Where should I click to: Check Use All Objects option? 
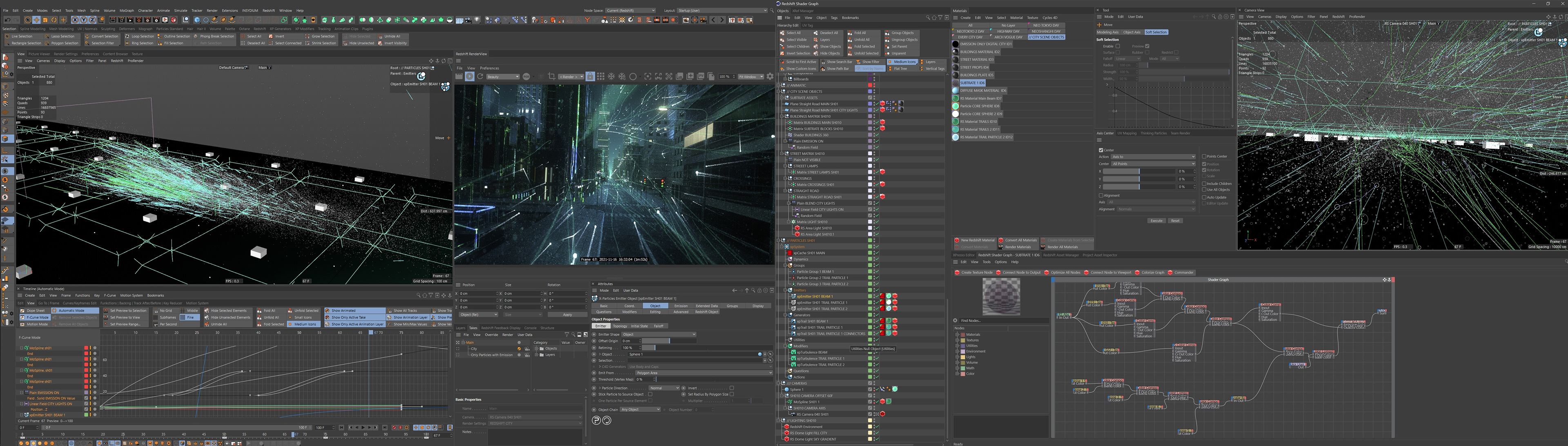1204,190
